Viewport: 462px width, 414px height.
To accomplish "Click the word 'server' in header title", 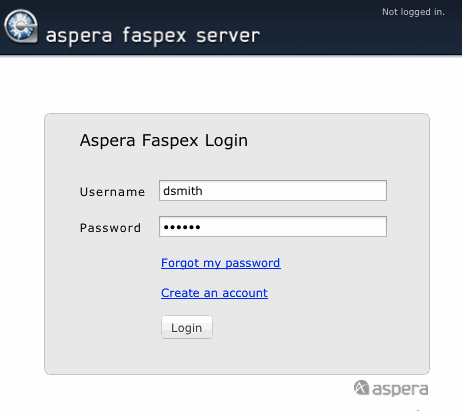I will (228, 36).
